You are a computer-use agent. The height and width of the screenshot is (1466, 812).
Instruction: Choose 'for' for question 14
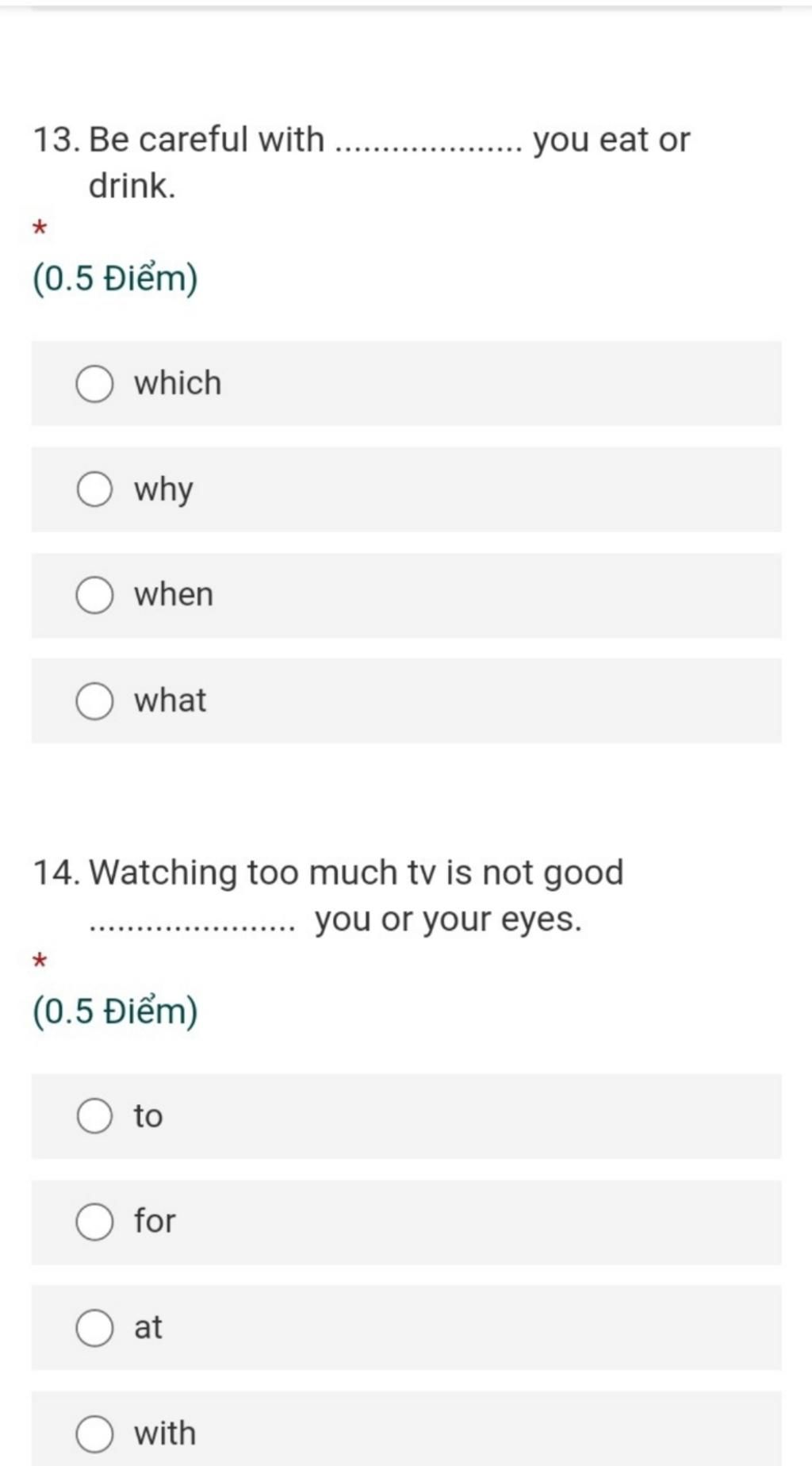pos(94,1222)
